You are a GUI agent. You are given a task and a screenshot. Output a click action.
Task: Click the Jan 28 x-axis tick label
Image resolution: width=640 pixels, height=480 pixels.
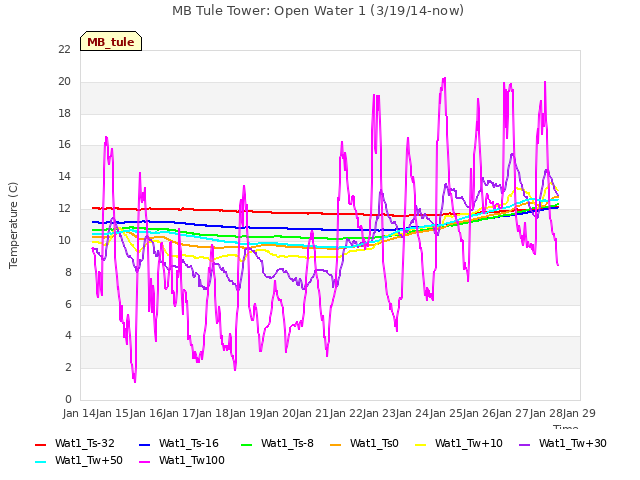pos(546,413)
